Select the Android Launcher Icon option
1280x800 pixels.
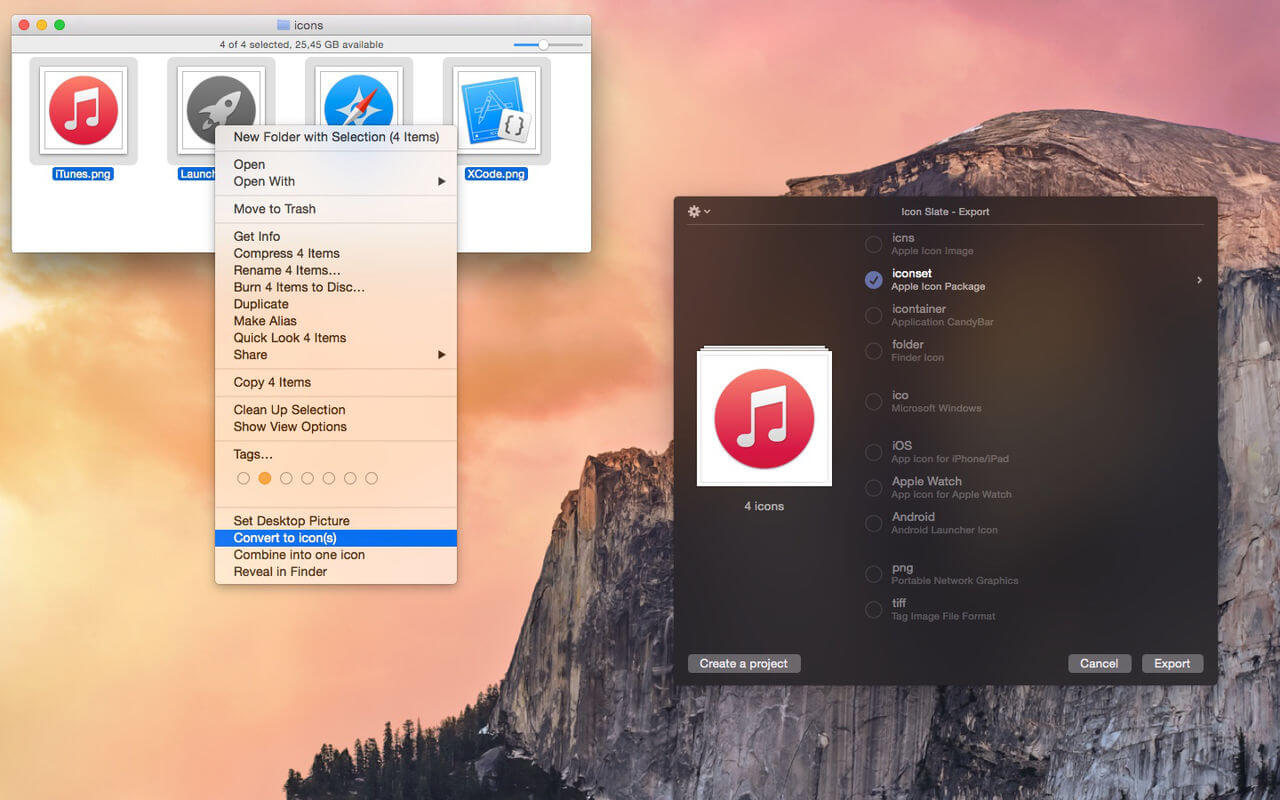874,523
